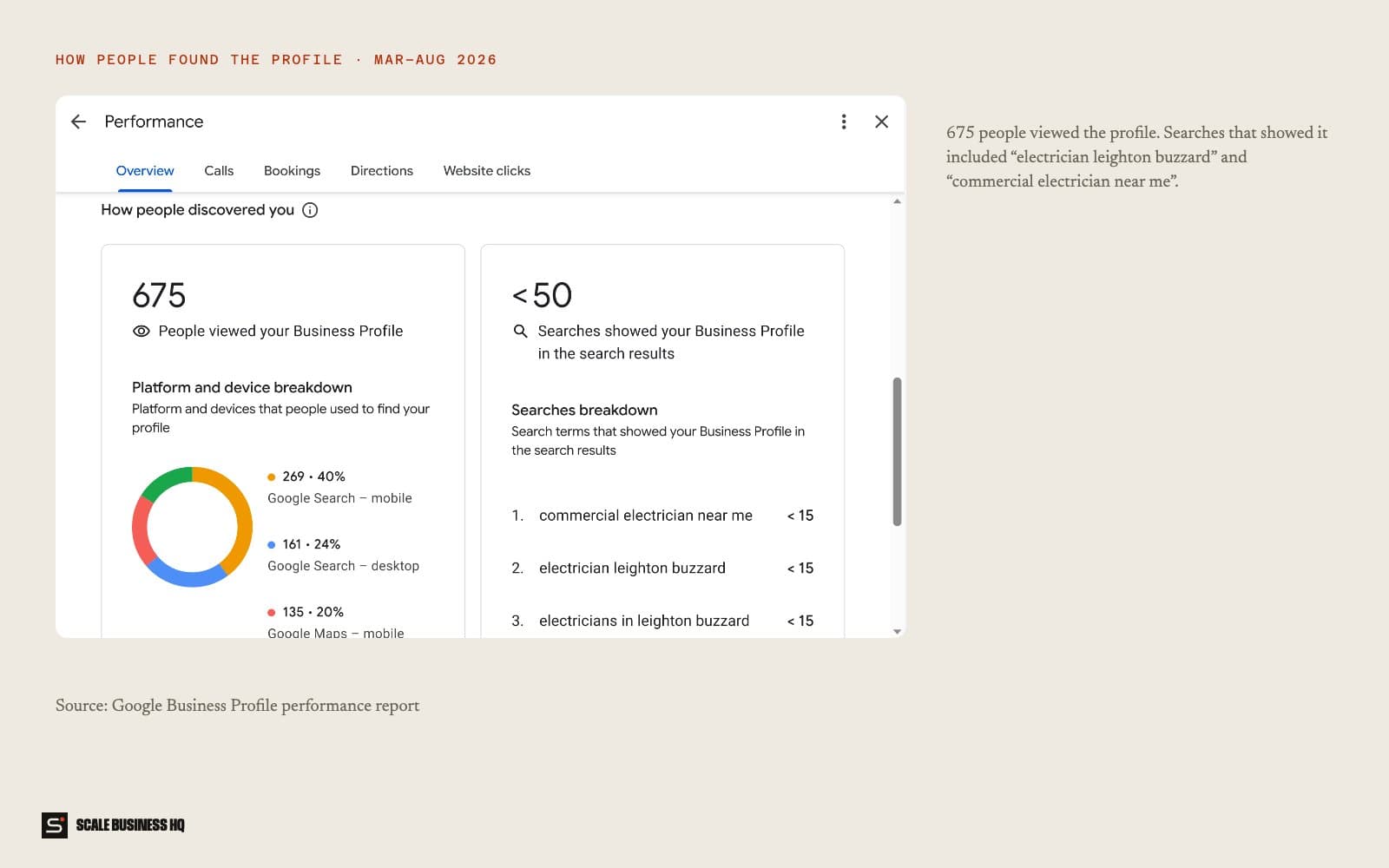Click the red Google Maps mobile legend dot
1389x868 pixels.
coord(272,612)
